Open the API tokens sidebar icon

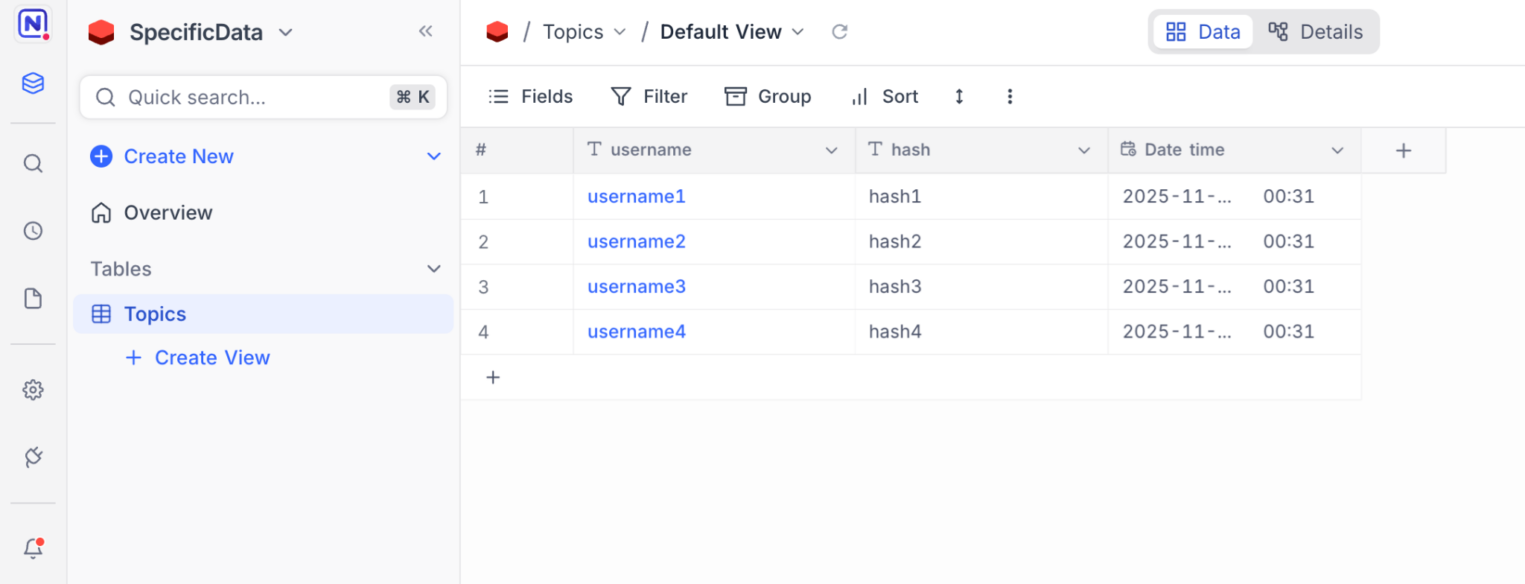click(x=33, y=457)
